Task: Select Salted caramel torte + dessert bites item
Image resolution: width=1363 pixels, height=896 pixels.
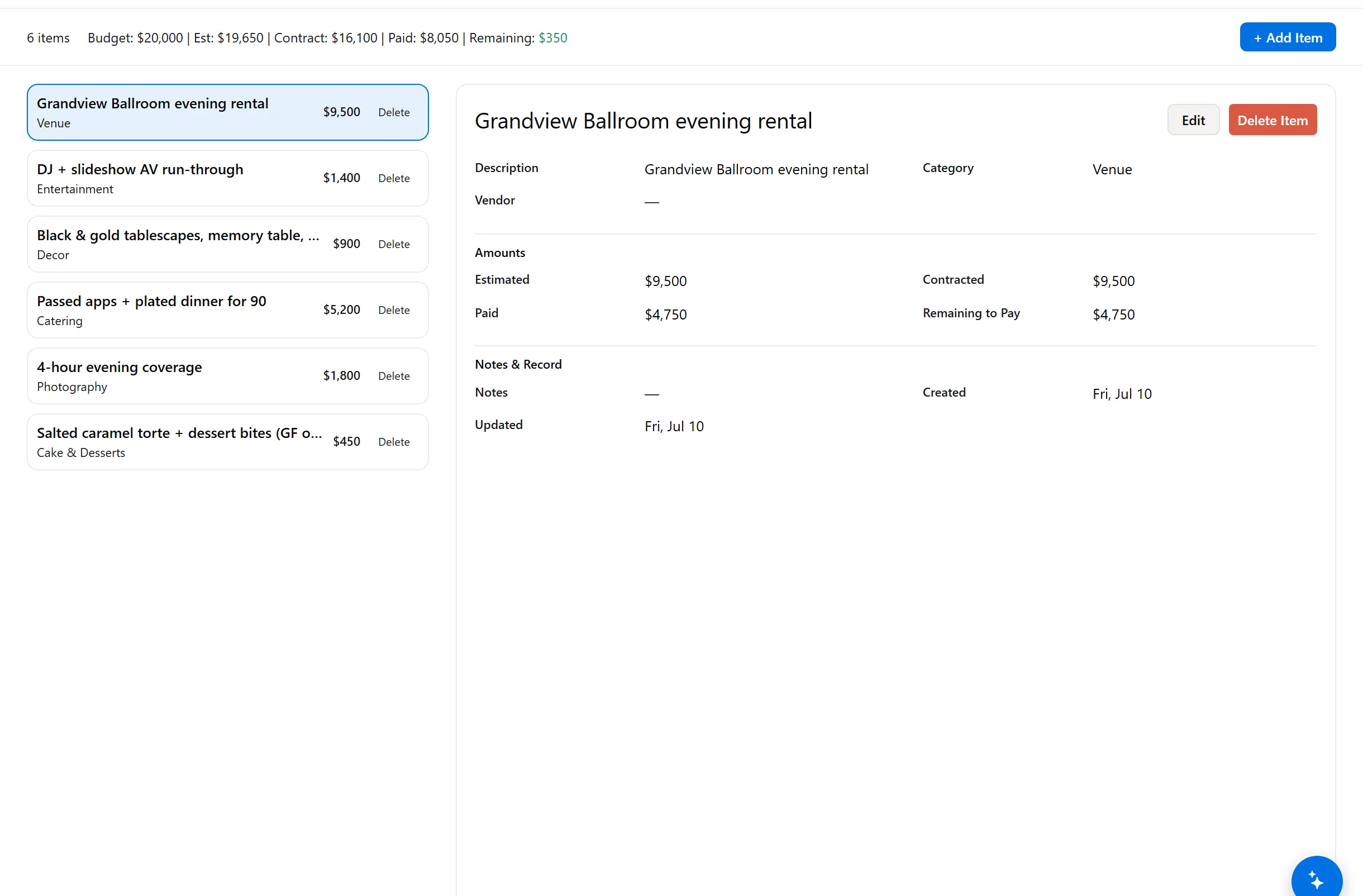Action: tap(227, 441)
